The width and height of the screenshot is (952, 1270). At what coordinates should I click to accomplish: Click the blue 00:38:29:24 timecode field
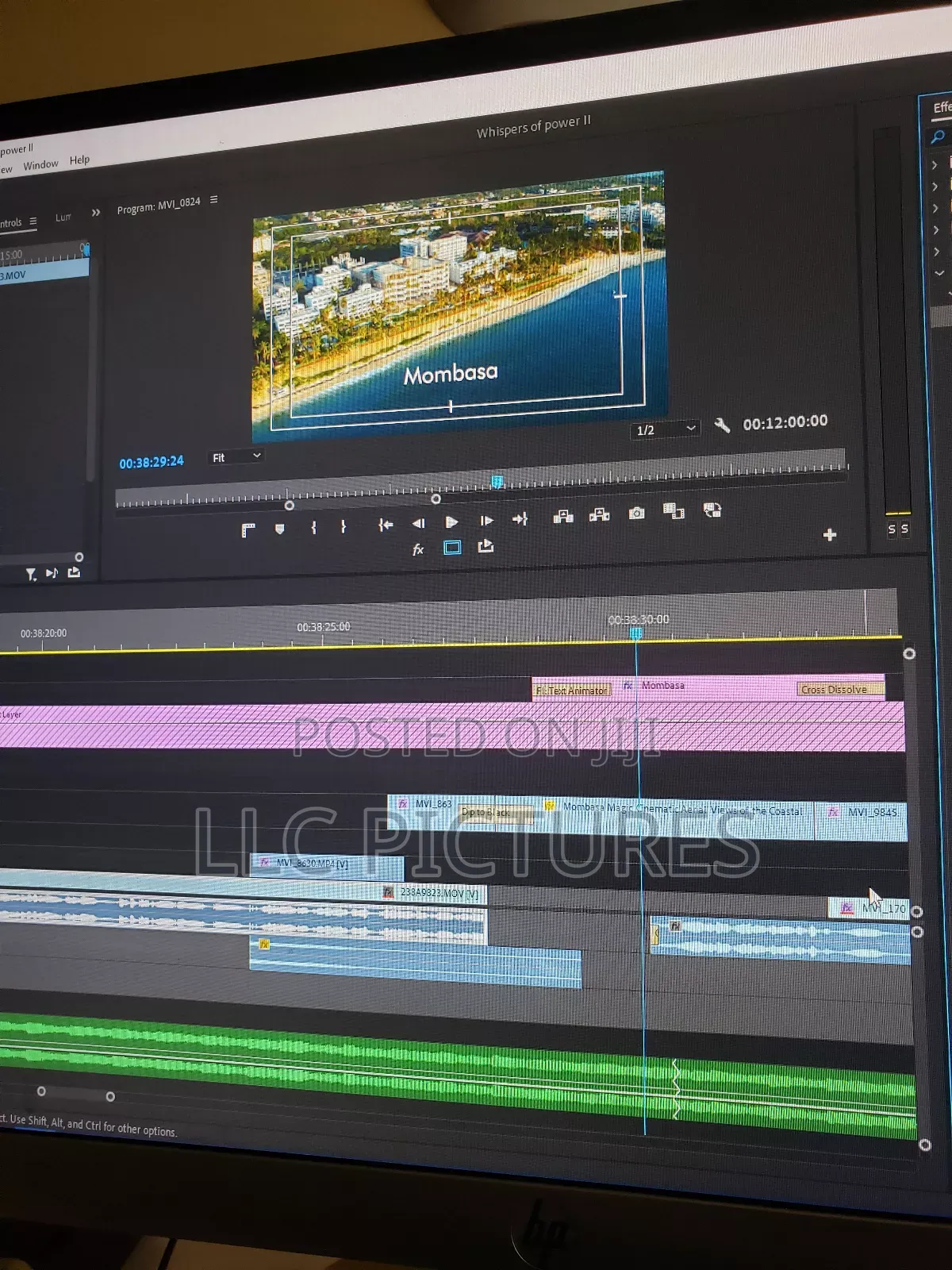tap(152, 462)
